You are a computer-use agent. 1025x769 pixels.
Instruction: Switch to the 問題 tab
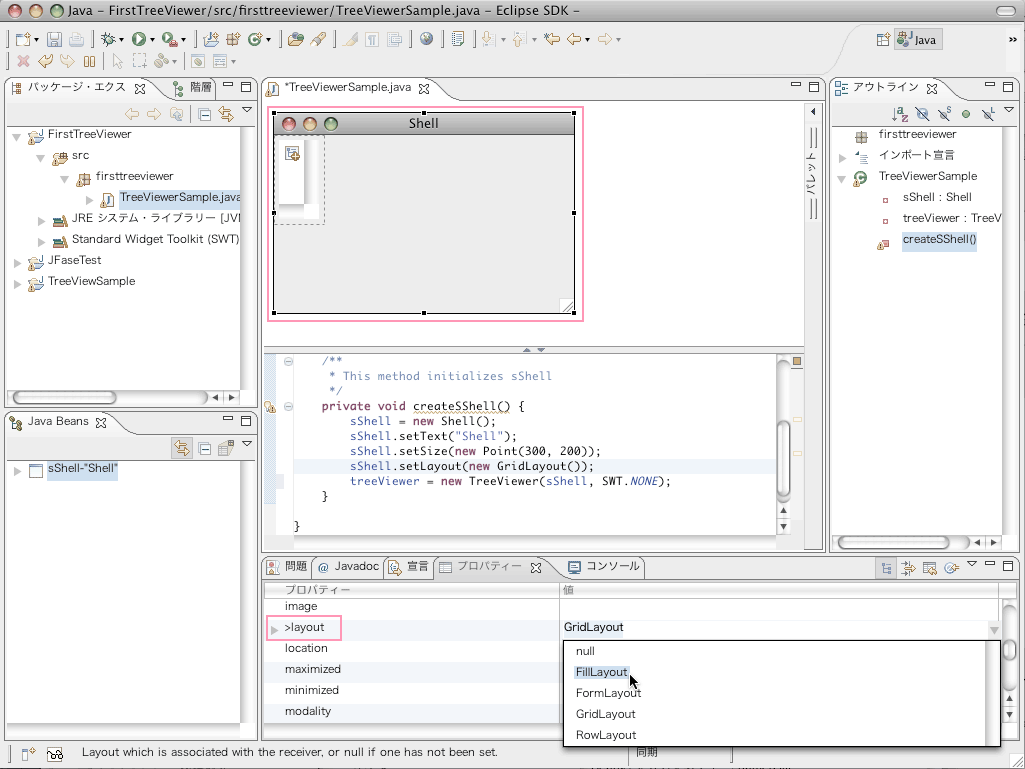[288, 566]
